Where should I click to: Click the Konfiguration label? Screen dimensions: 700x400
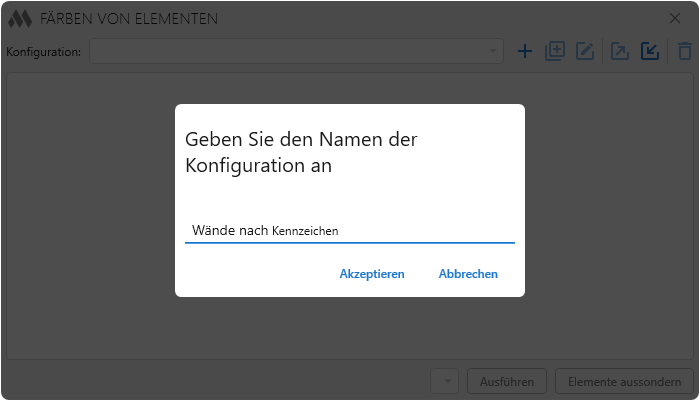click(x=43, y=52)
